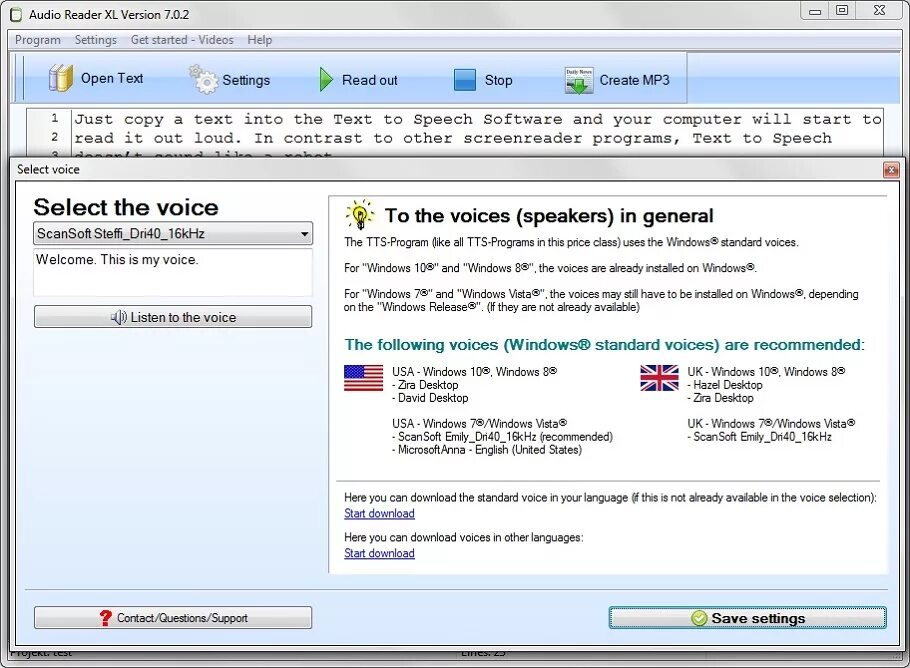The width and height of the screenshot is (910, 668).
Task: Click the first line of text in the main editor
Action: coord(477,119)
